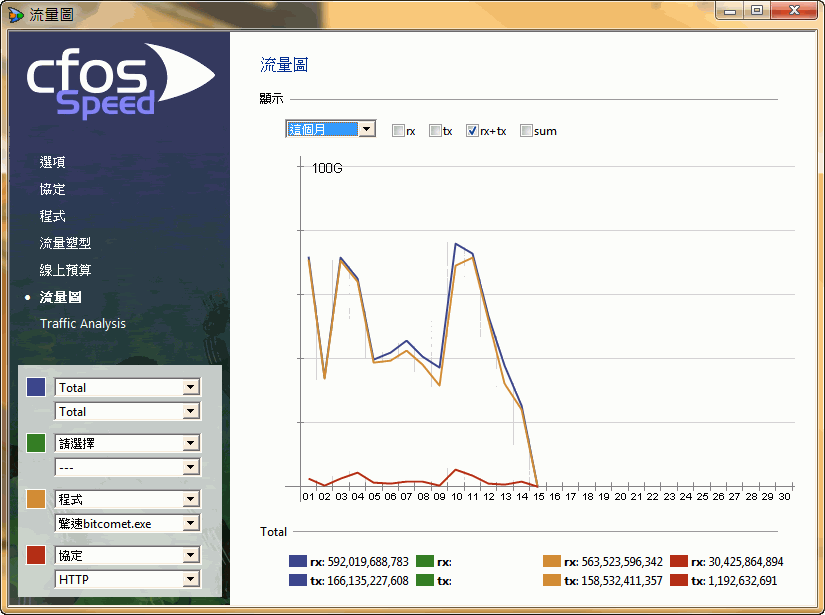Enable the tx checkbox
The height and width of the screenshot is (615, 825).
point(435,131)
